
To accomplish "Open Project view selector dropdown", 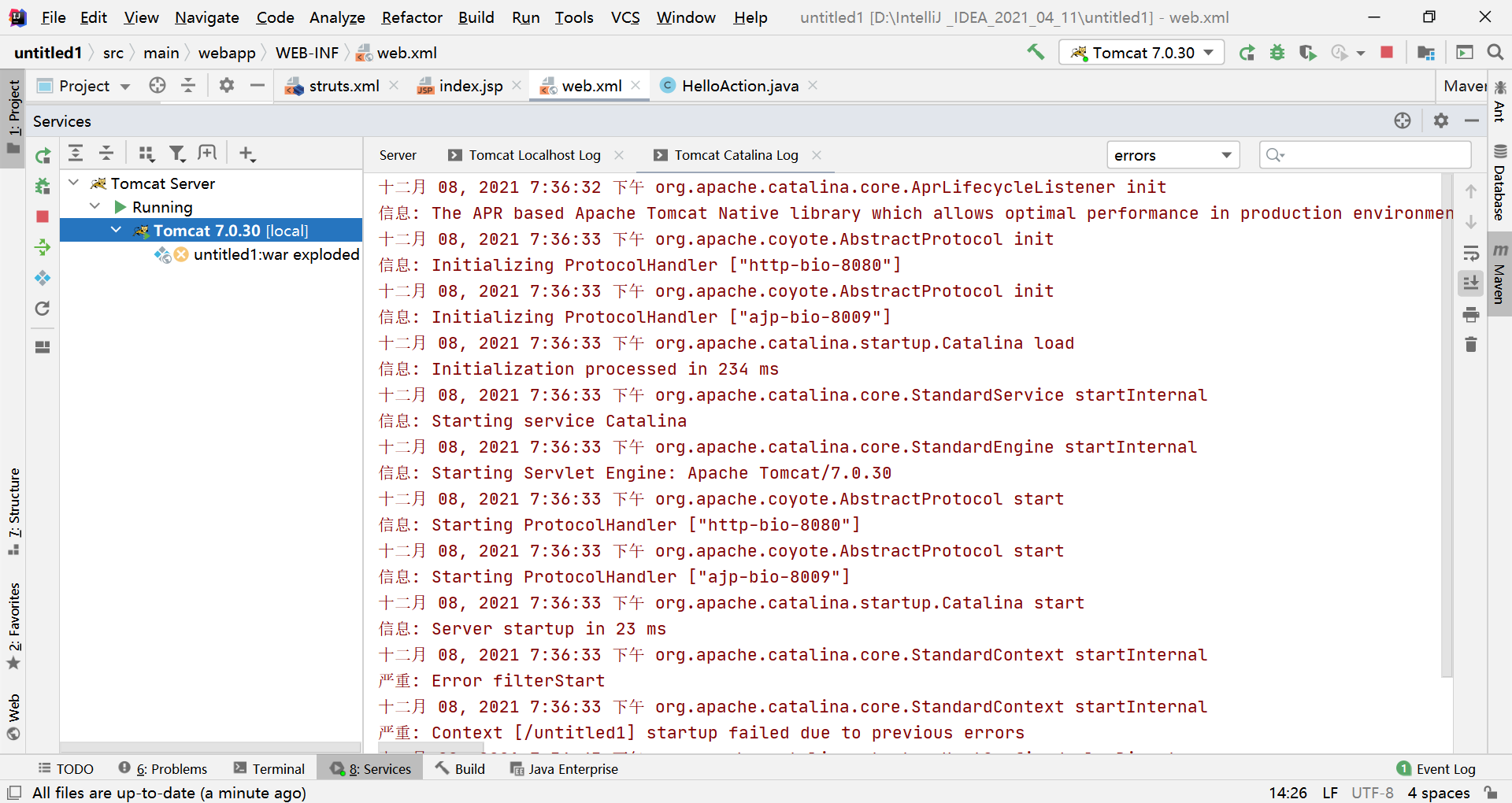I will pyautogui.click(x=83, y=86).
